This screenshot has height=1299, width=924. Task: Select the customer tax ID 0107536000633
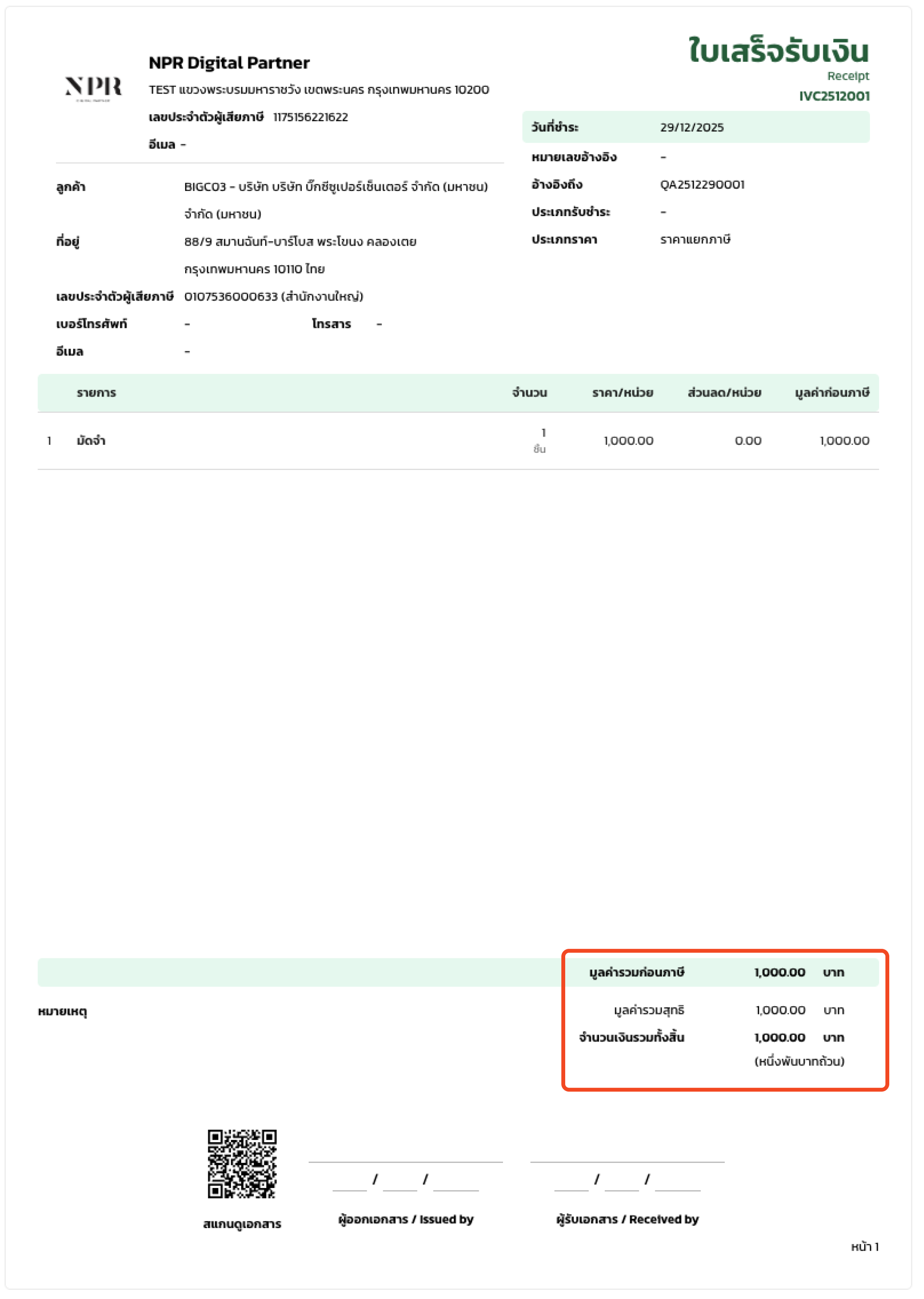231,297
